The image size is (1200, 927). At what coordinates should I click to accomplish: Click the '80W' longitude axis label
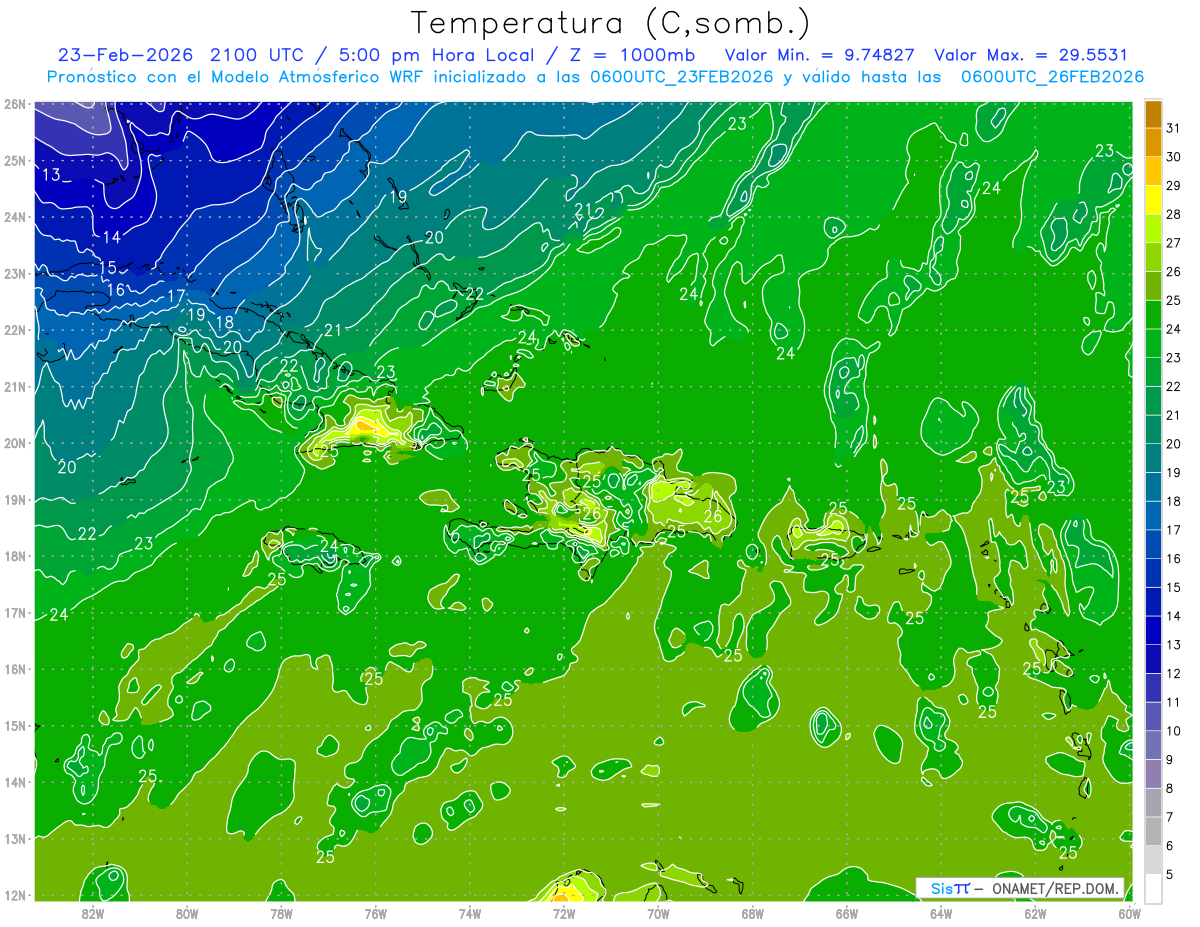coord(187,913)
